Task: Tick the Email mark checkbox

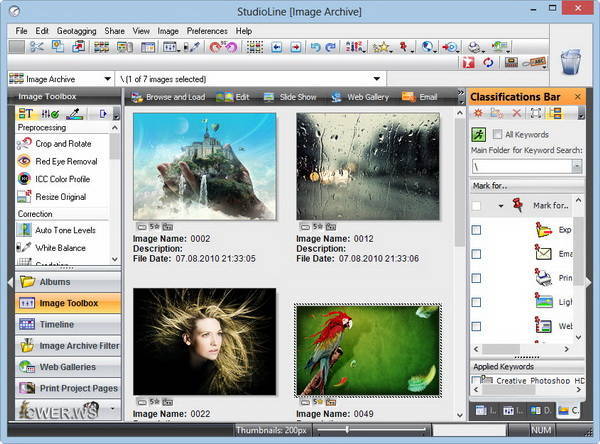Action: click(x=476, y=254)
